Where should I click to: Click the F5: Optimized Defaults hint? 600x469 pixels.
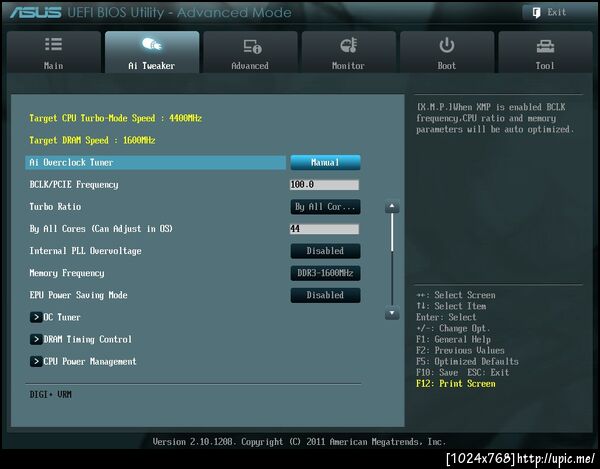pos(467,362)
